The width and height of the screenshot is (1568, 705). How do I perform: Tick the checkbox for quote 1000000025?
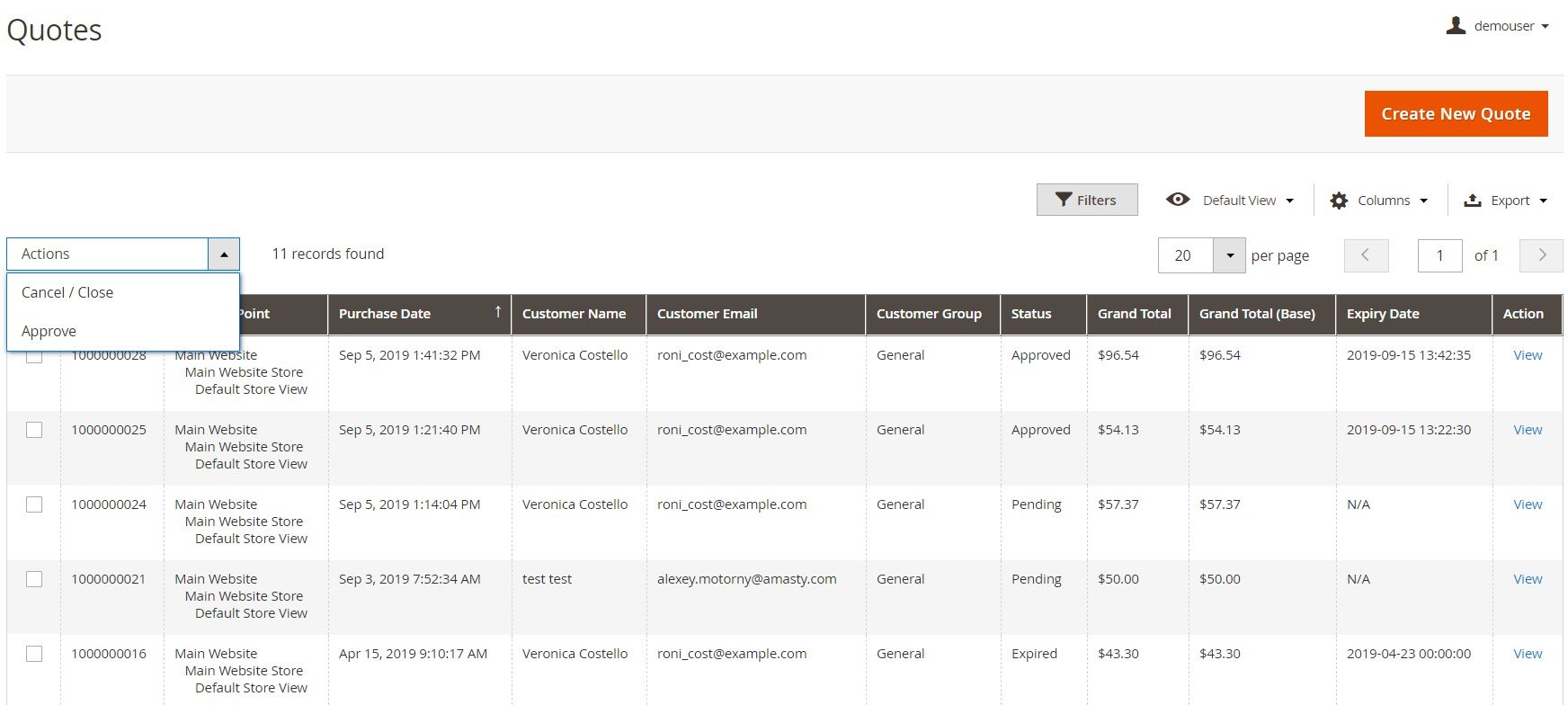34,430
